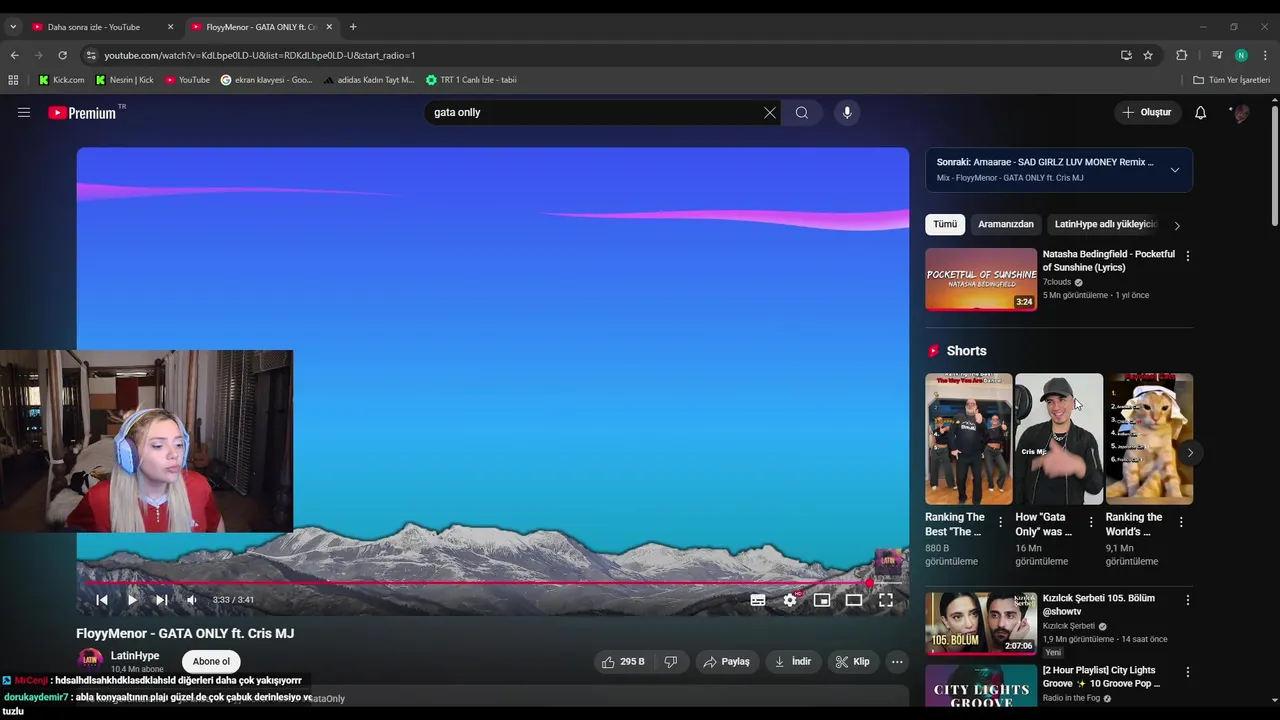1280x720 pixels.
Task: Seek on the video progress bar
Action: coord(493,582)
